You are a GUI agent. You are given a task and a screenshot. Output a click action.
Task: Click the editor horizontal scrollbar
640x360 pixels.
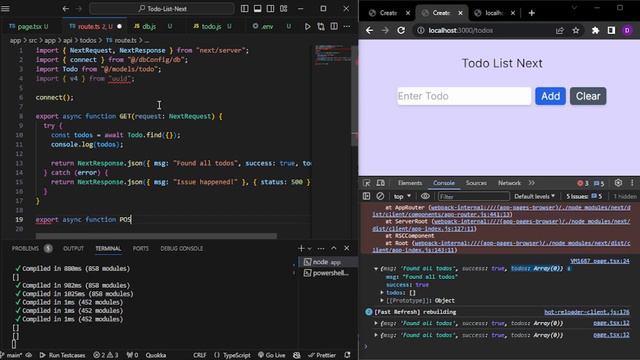click(x=156, y=236)
